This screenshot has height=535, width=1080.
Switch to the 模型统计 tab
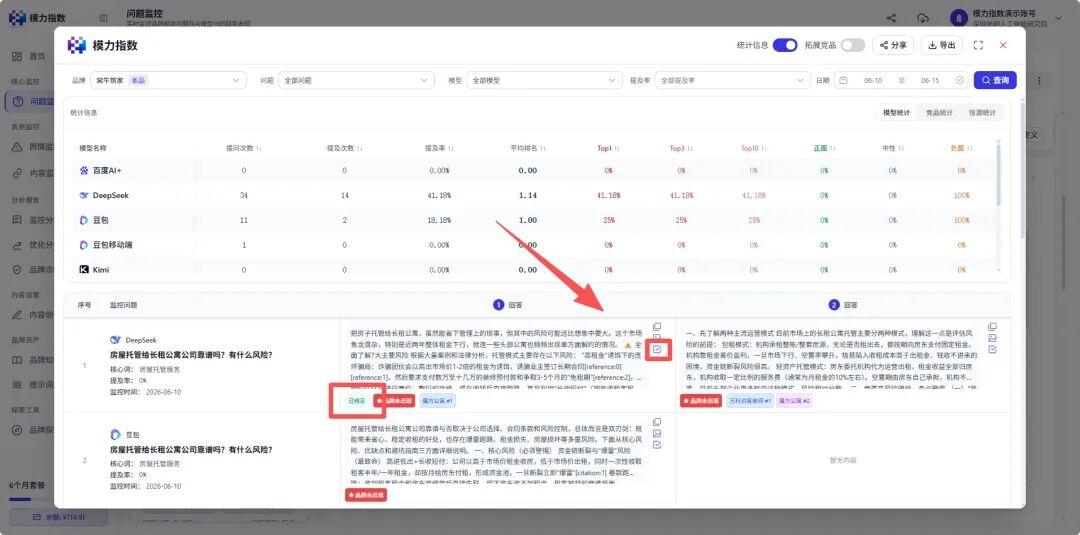point(897,112)
